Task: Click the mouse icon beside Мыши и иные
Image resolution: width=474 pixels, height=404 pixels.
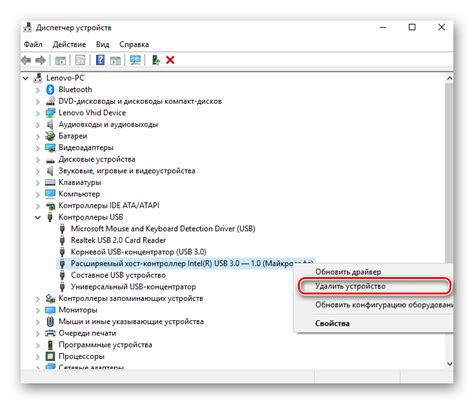Action: pos(50,322)
